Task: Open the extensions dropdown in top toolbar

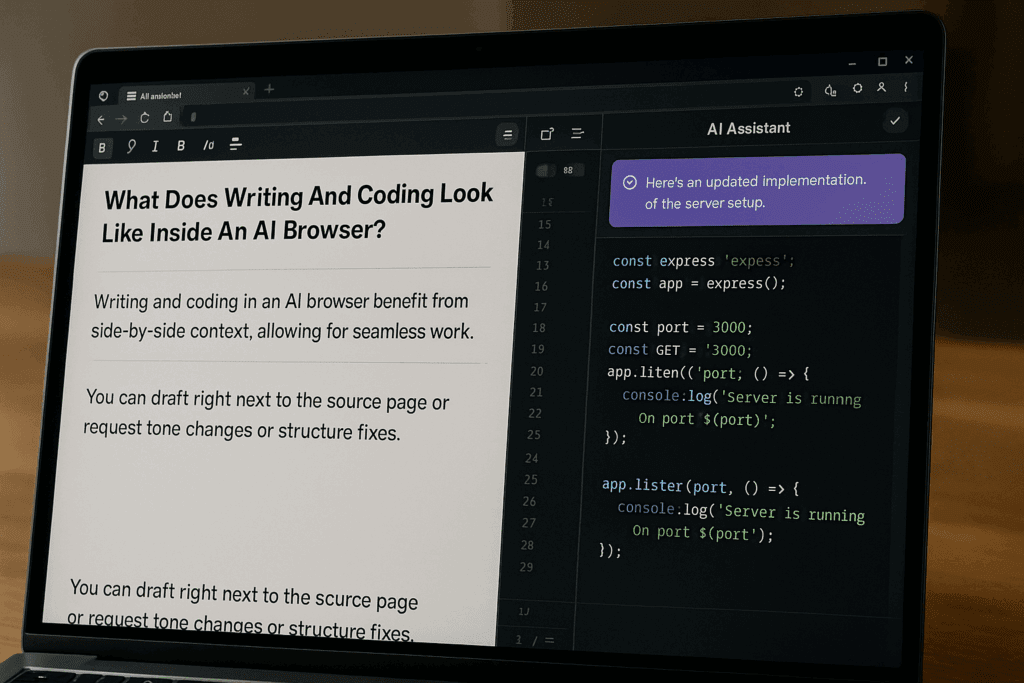Action: [830, 90]
